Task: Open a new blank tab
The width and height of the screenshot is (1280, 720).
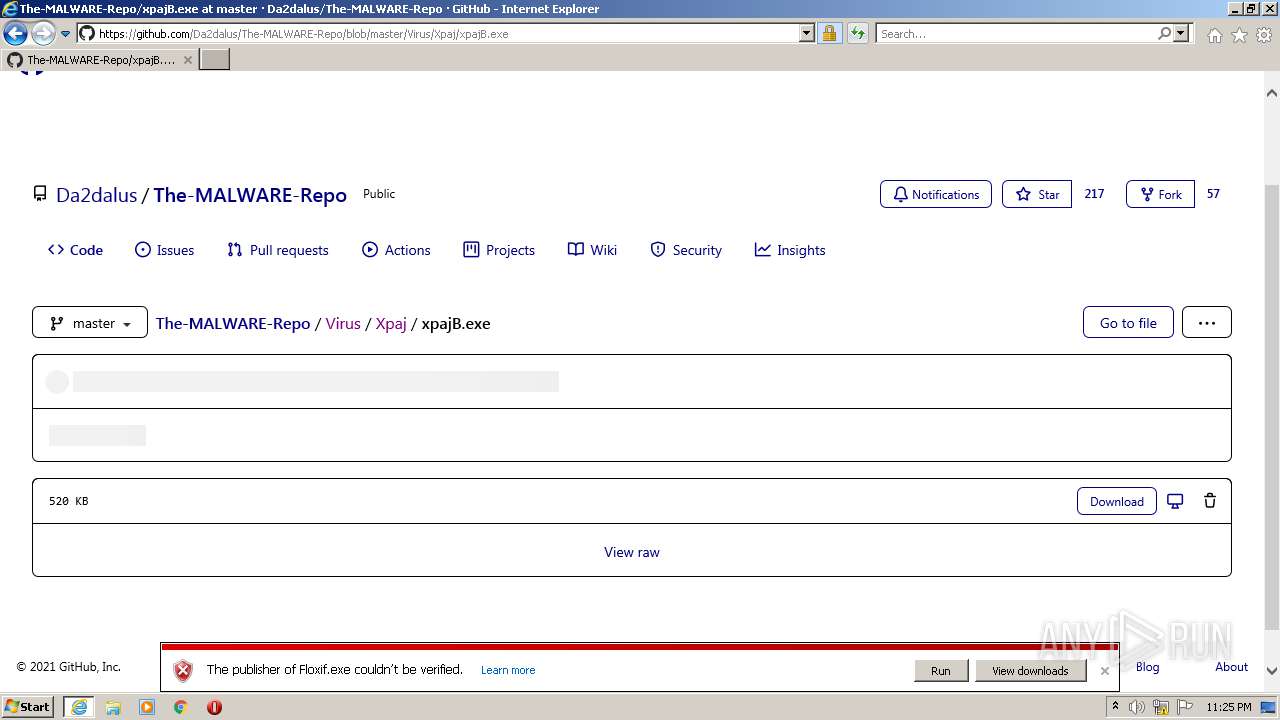Action: tap(215, 59)
